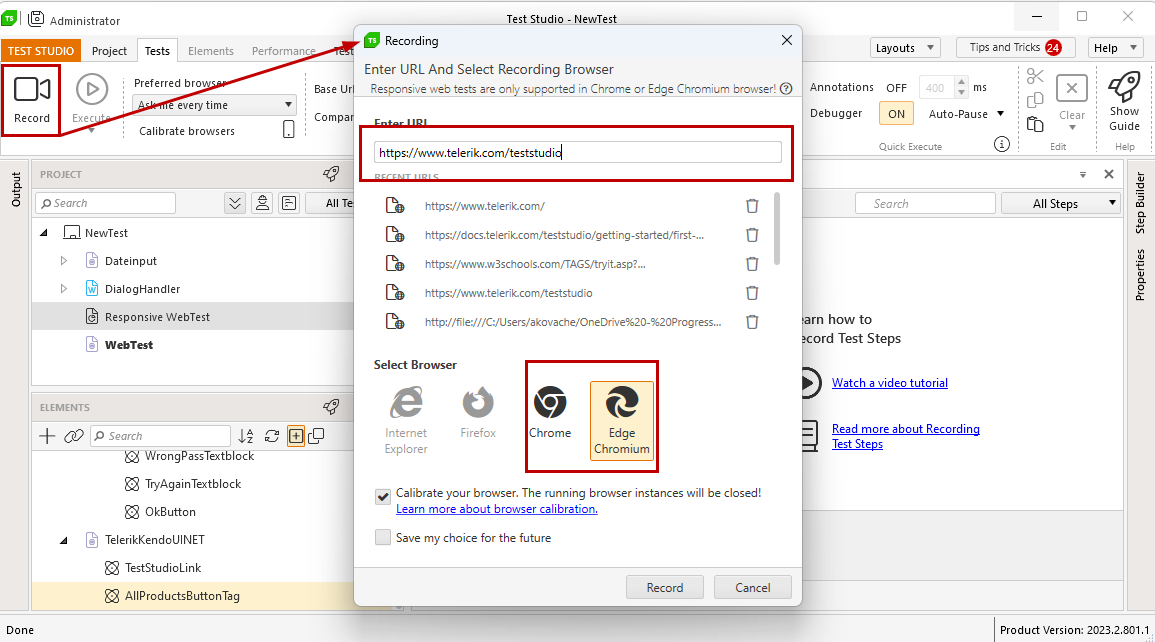Select the Edge Chromium browser icon
1155x642 pixels.
622,403
